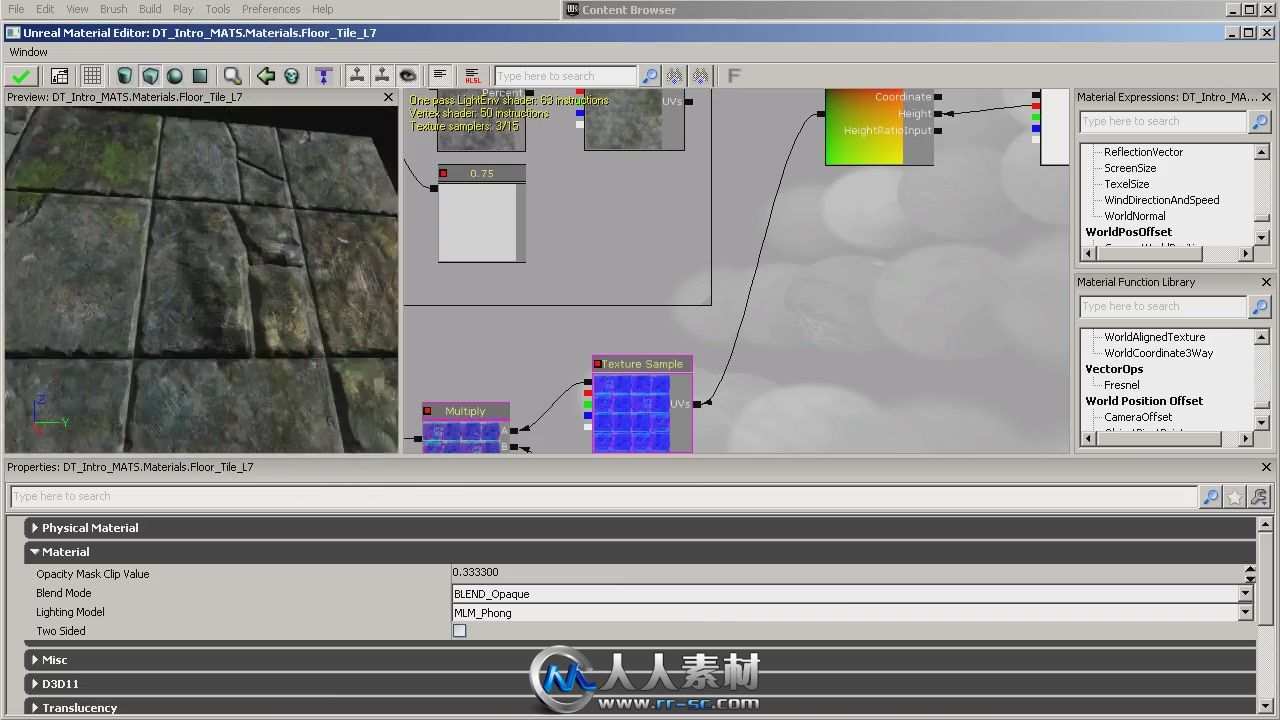Click toolbar search magnifier button
The image size is (1280, 720).
(650, 76)
